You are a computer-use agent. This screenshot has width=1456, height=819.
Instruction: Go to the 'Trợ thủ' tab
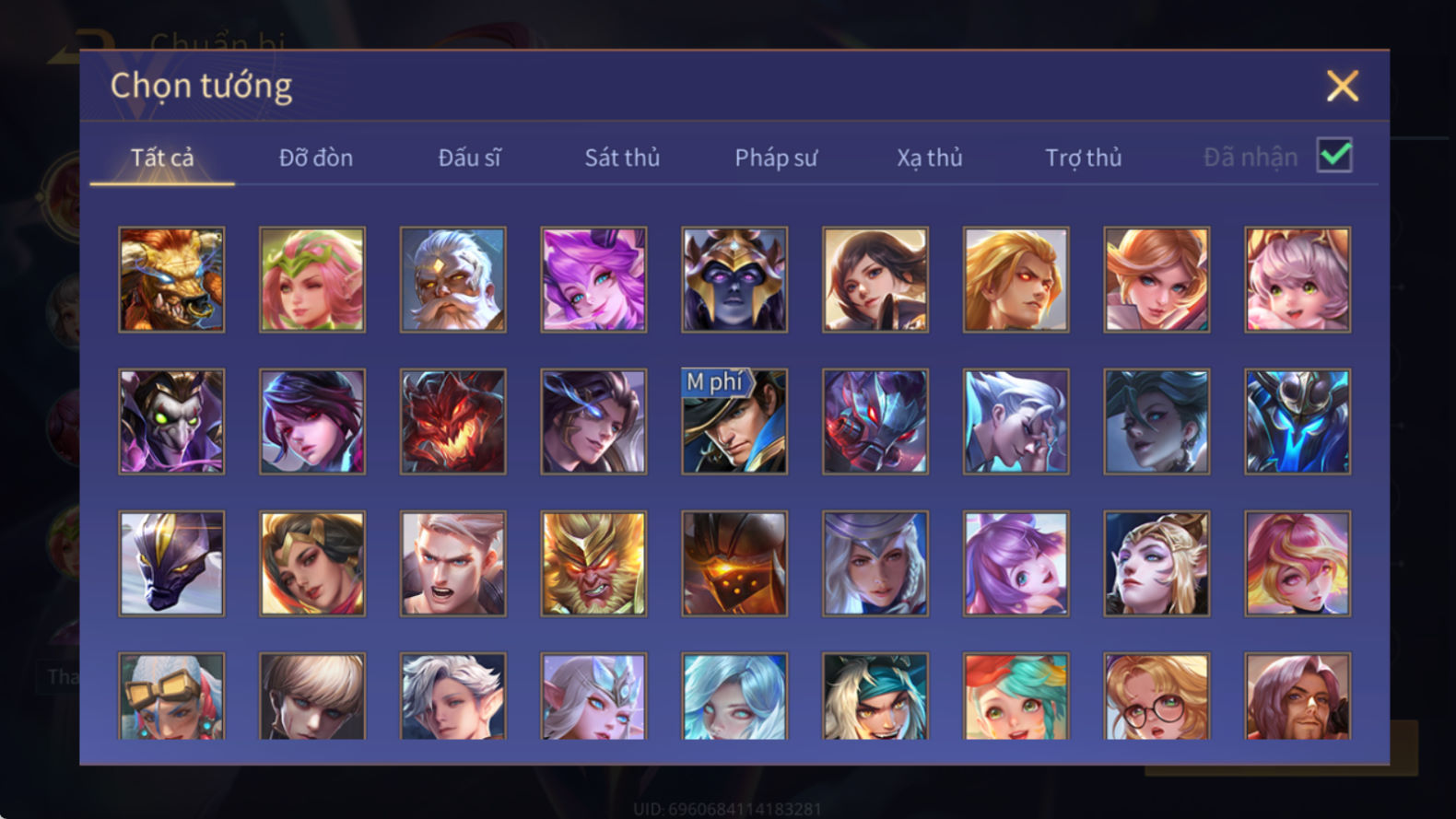point(1084,158)
